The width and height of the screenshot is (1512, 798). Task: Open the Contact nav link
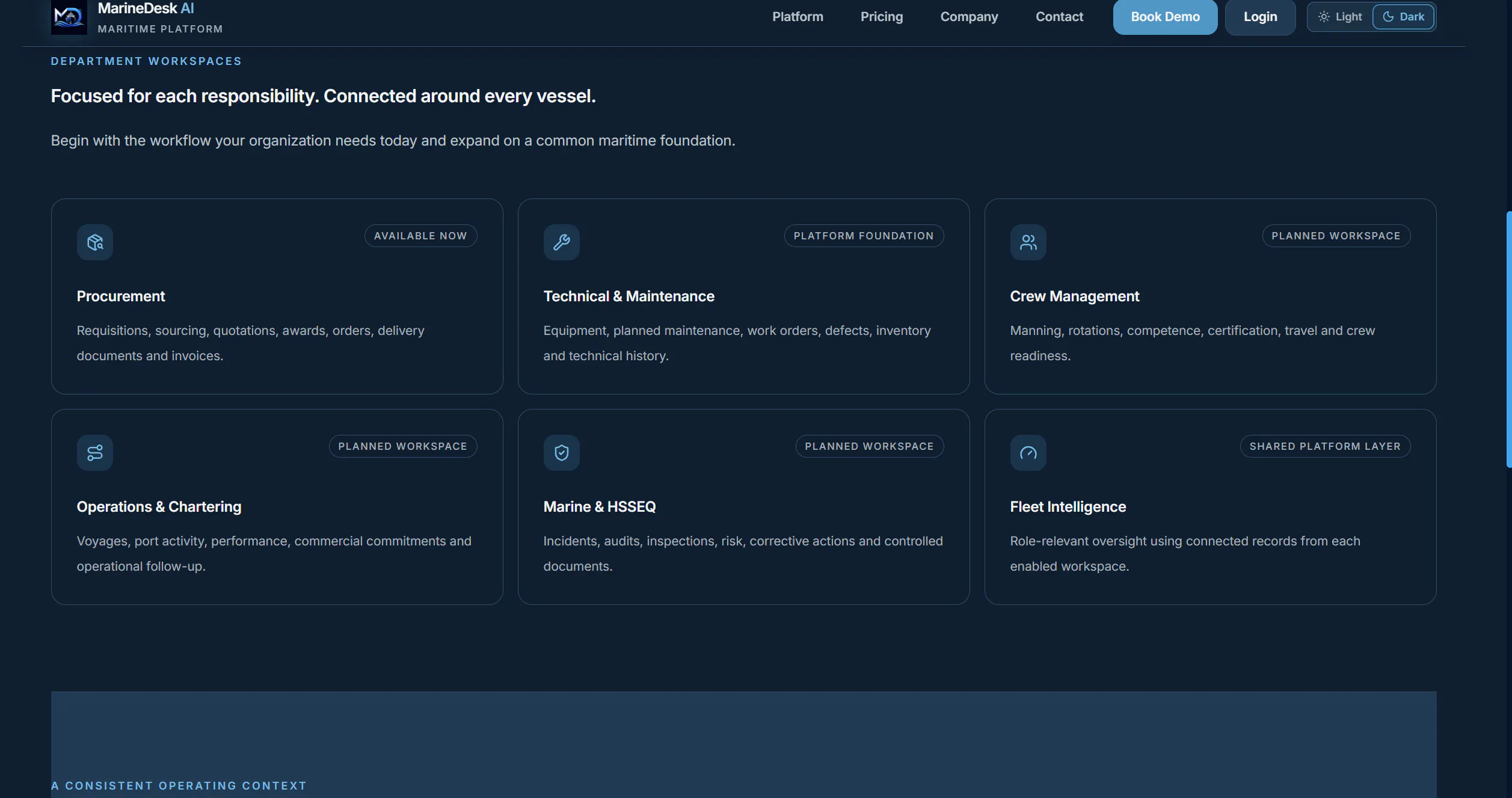coord(1059,17)
